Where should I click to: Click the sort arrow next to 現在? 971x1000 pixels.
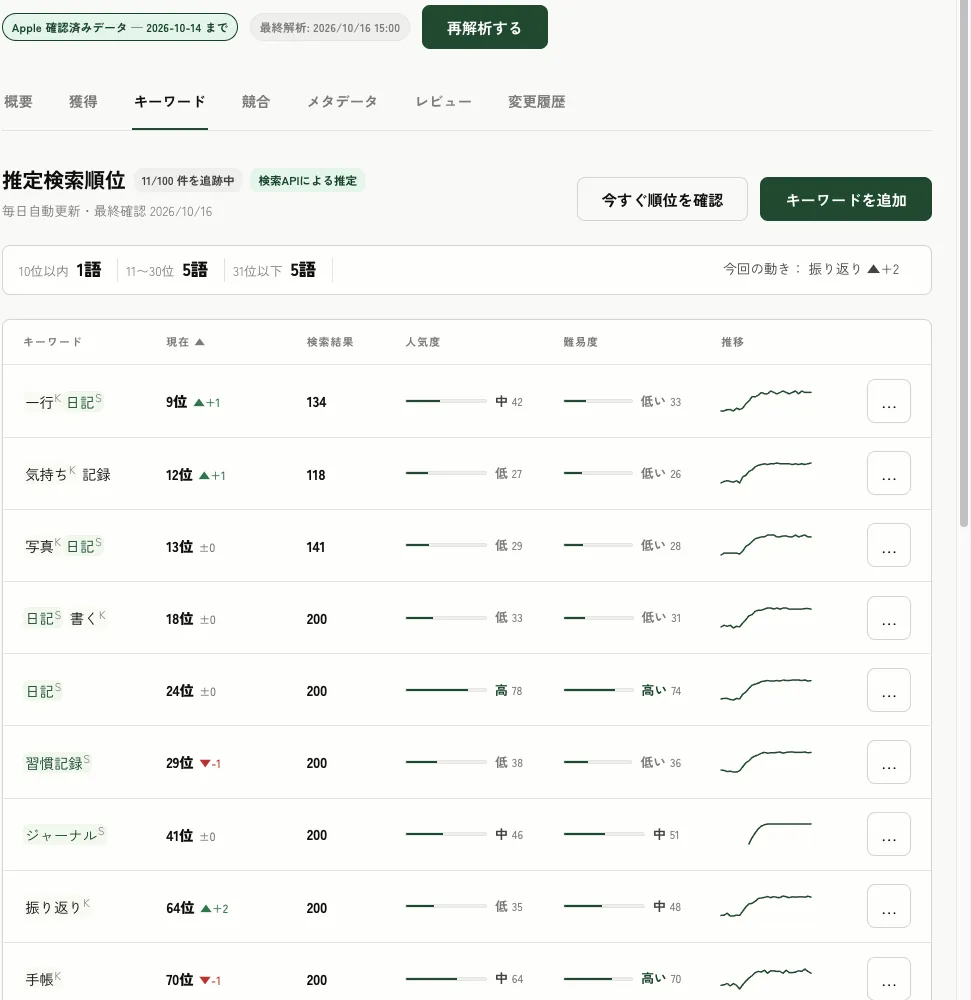click(x=200, y=342)
